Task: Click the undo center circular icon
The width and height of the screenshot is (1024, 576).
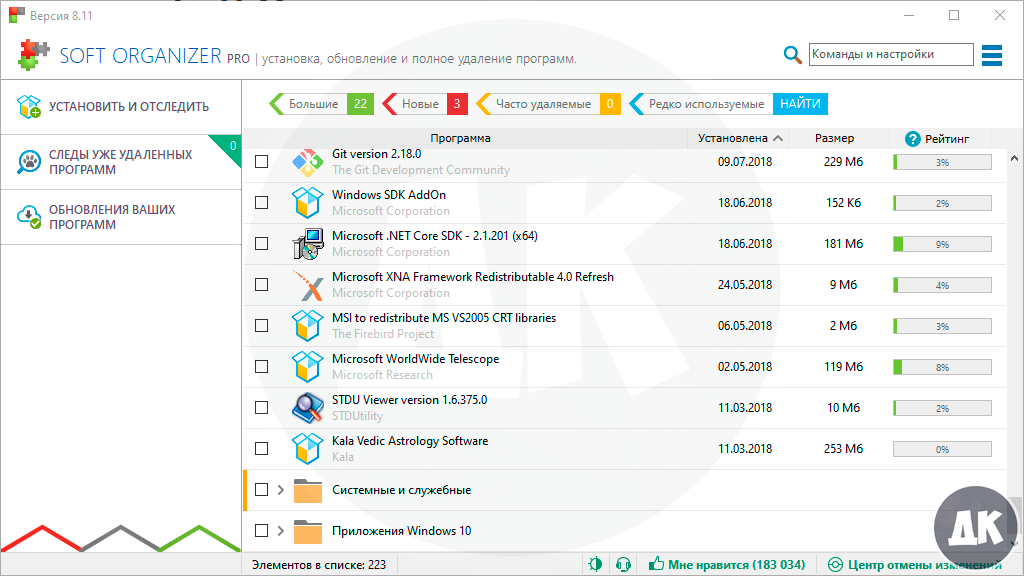Action: click(x=835, y=564)
